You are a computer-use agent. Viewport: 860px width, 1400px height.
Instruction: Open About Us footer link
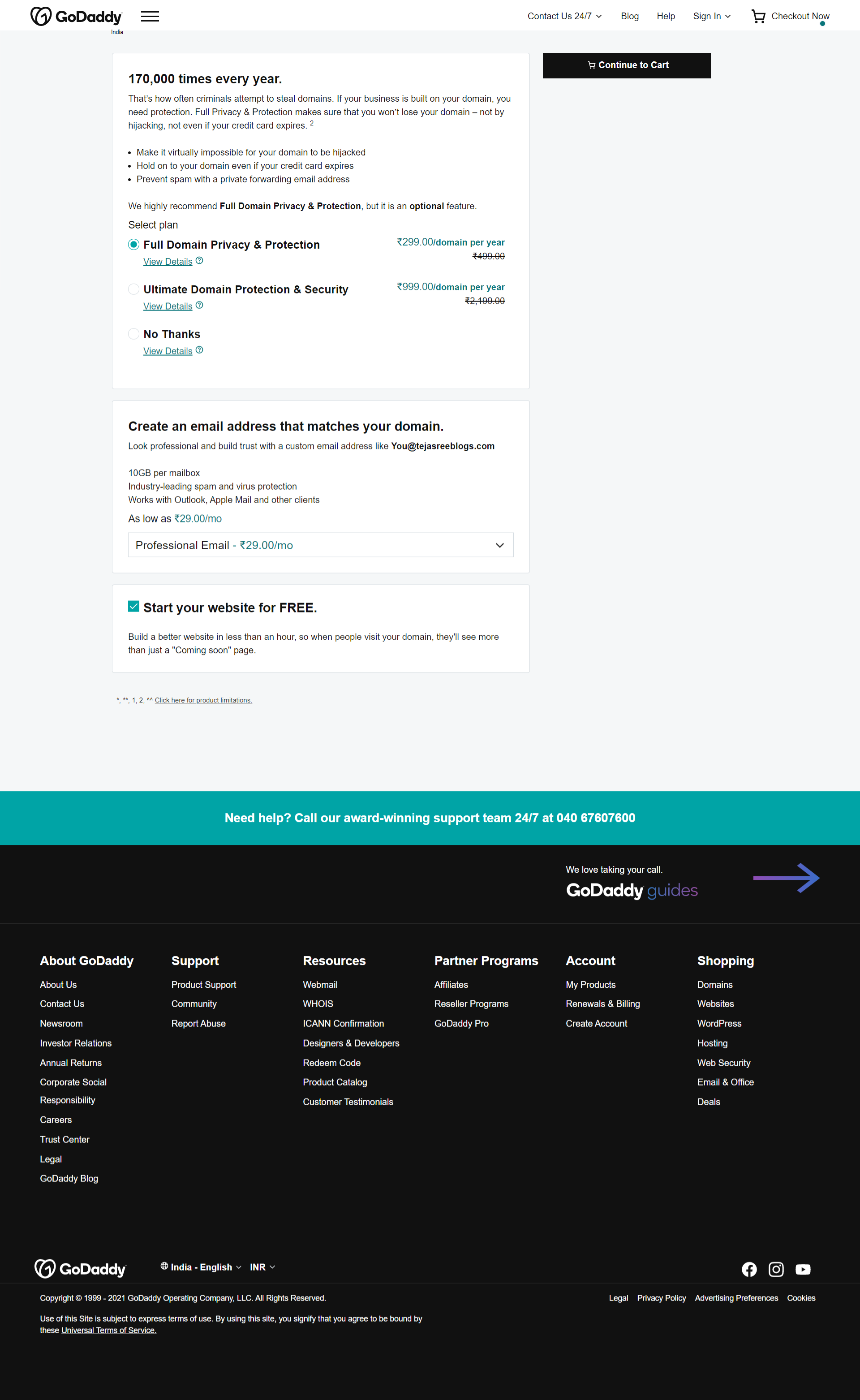58,985
